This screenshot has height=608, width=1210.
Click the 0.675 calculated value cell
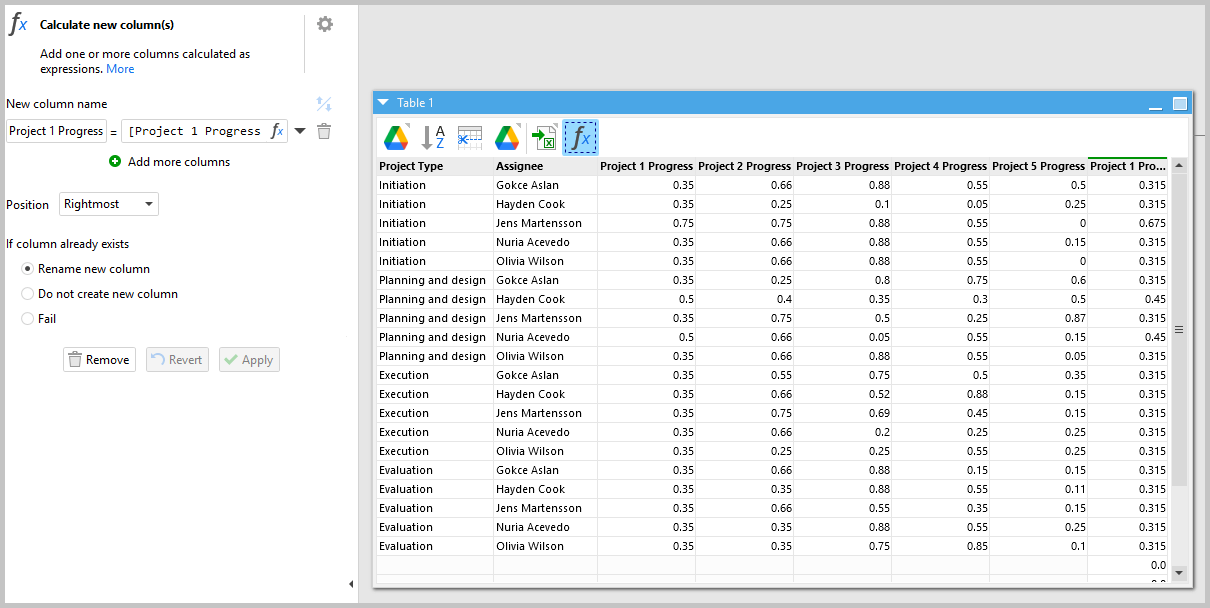pos(1128,223)
